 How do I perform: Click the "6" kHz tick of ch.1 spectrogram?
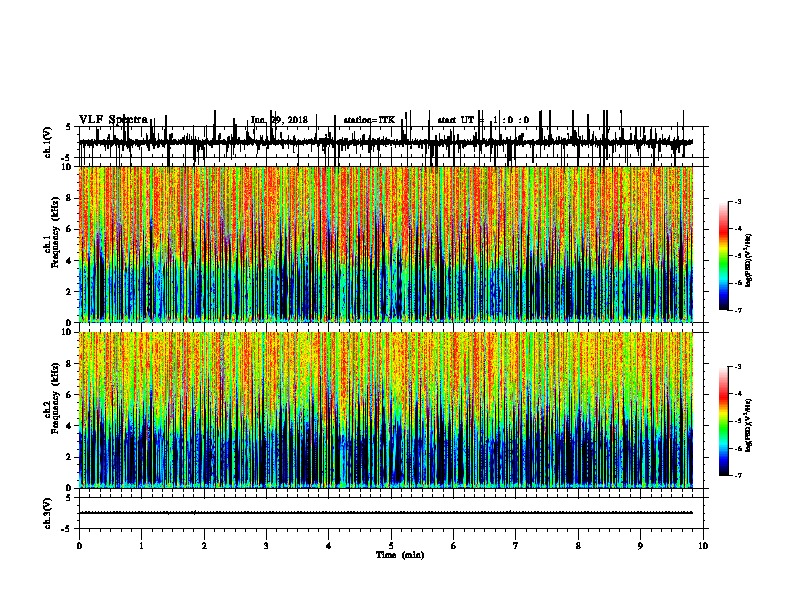coord(70,229)
